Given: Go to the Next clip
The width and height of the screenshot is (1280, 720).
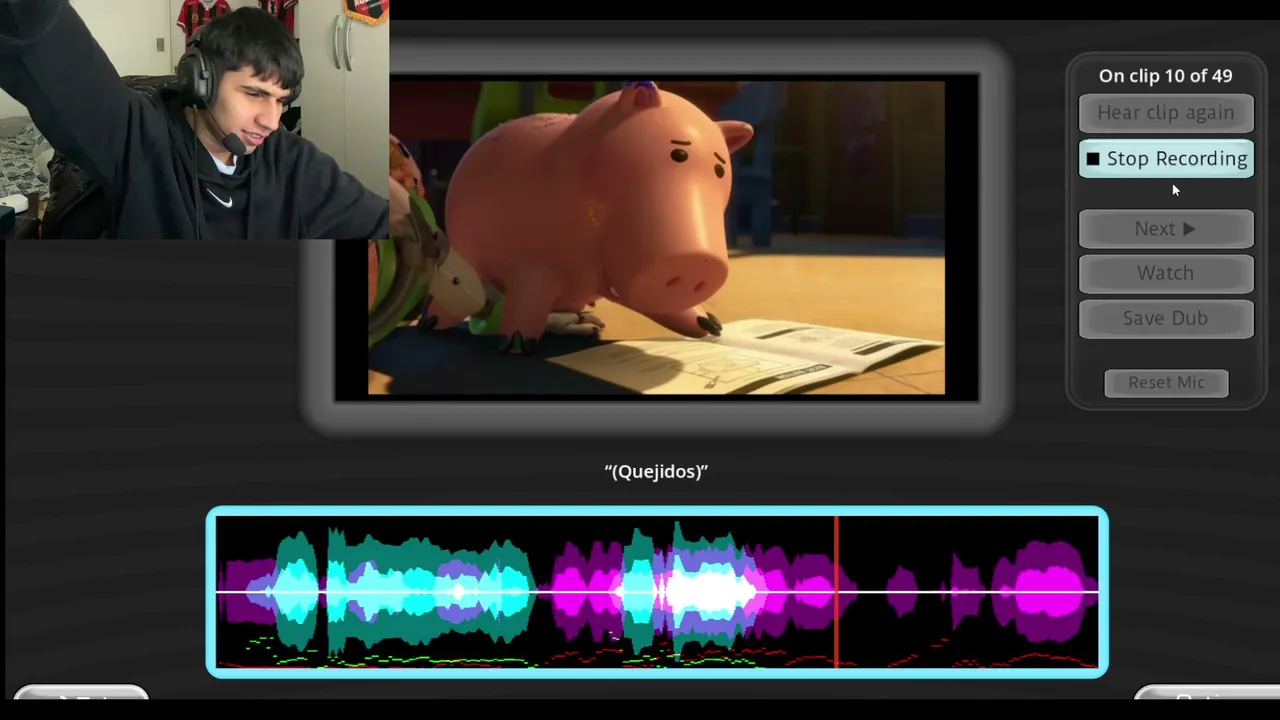Looking at the screenshot, I should [x=1166, y=229].
